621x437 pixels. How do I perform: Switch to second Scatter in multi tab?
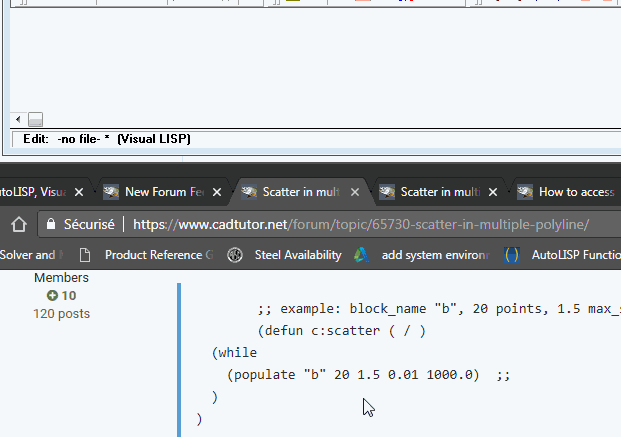(440, 192)
